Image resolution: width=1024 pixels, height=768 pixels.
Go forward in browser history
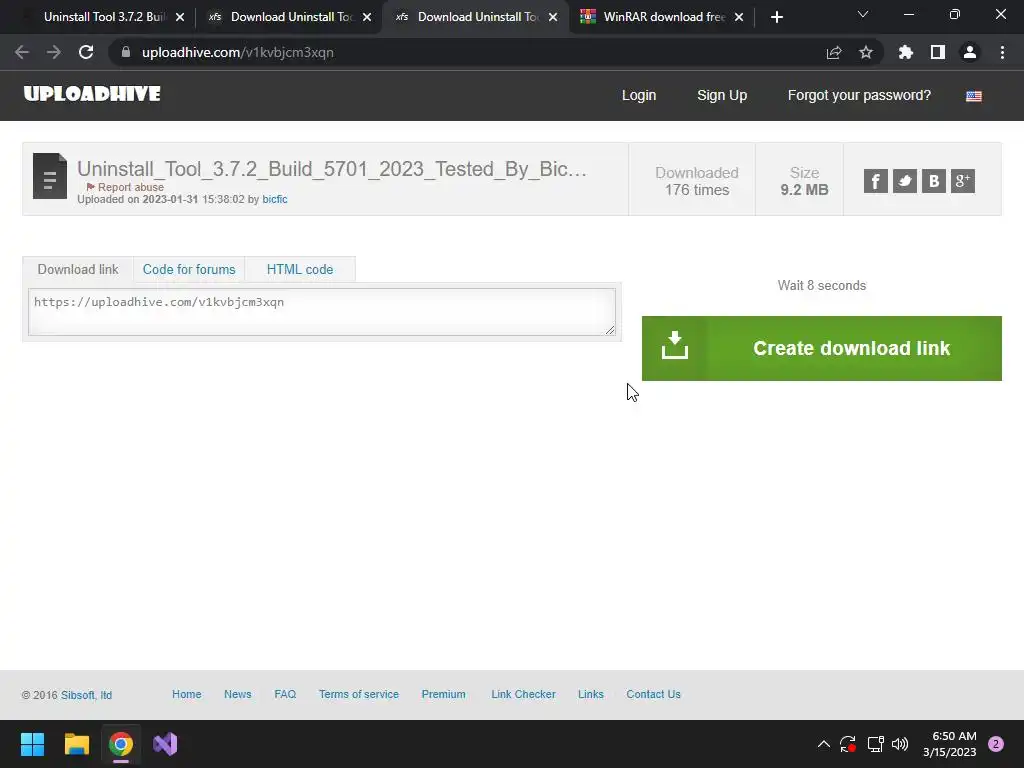[x=54, y=52]
